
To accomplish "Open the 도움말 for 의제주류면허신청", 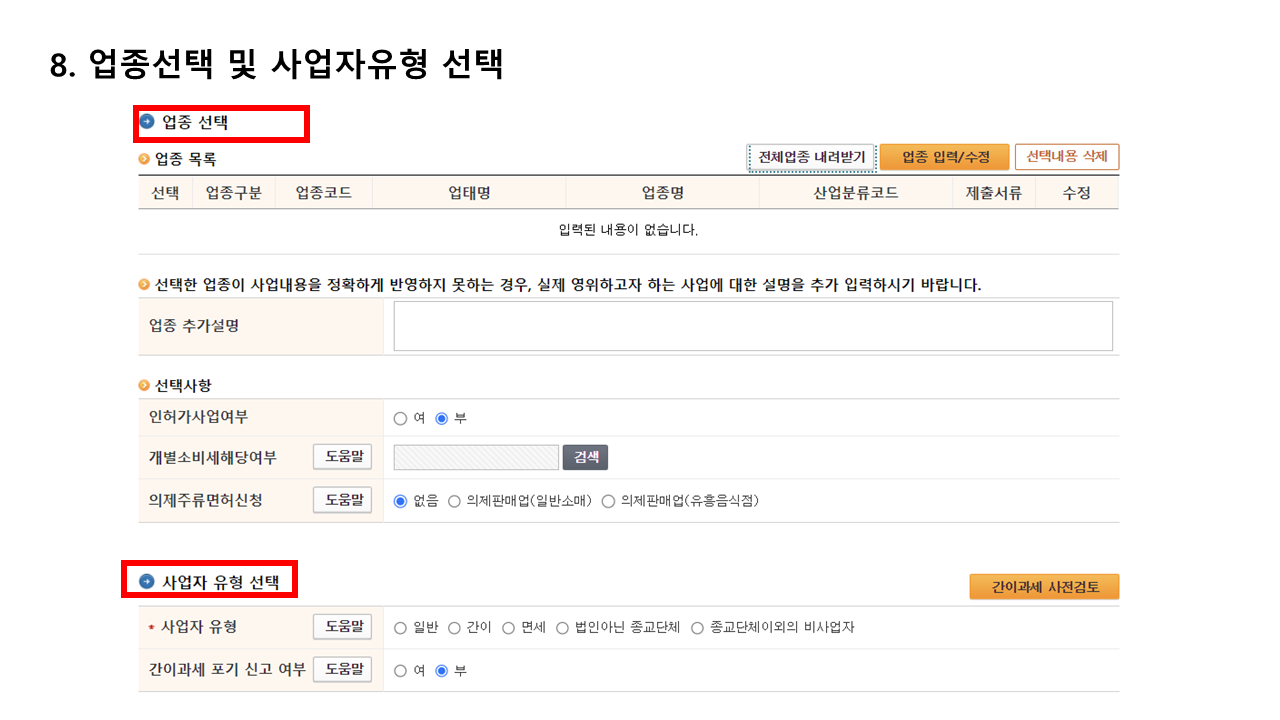I will pos(342,499).
